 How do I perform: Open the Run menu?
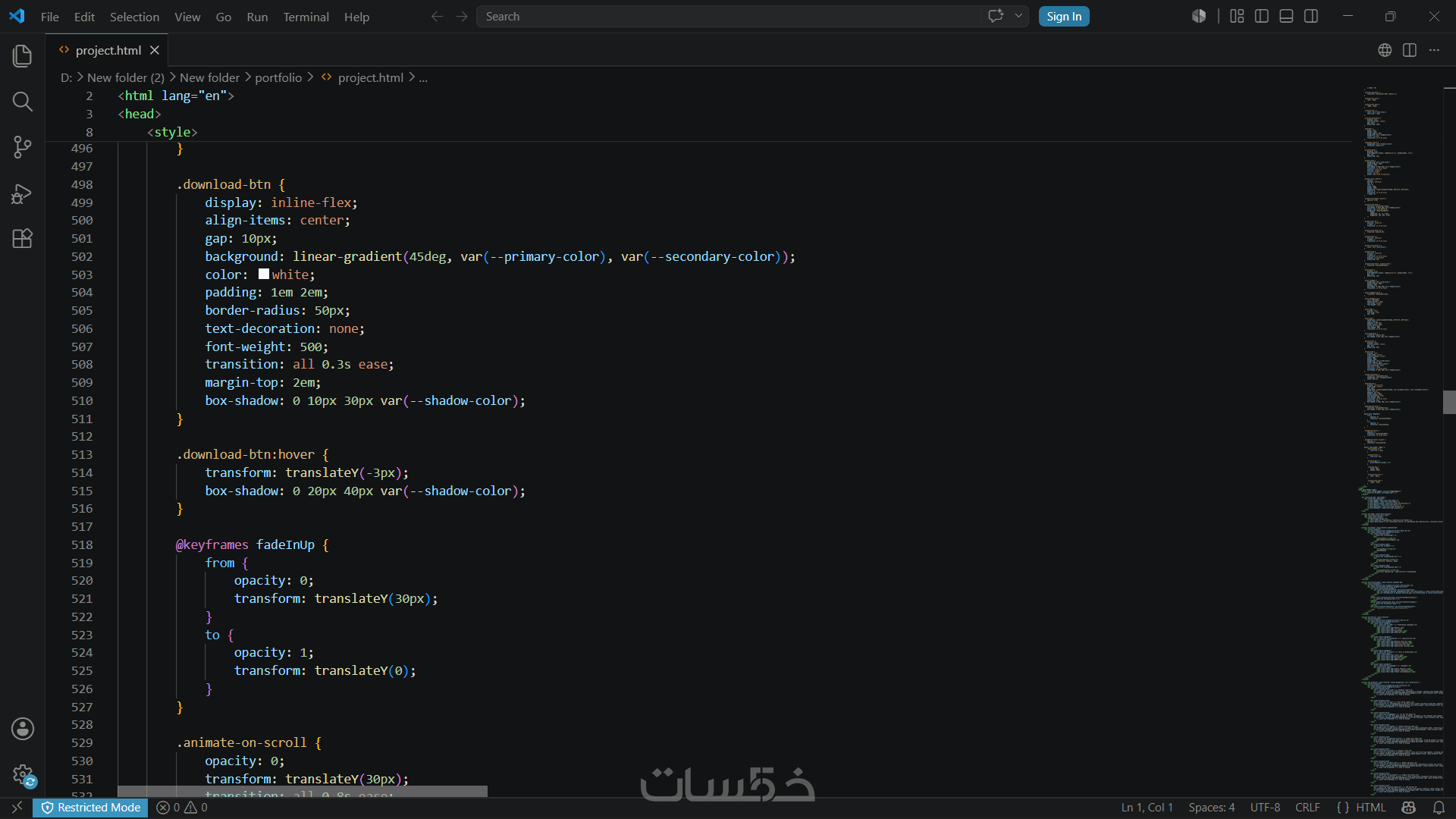[257, 17]
